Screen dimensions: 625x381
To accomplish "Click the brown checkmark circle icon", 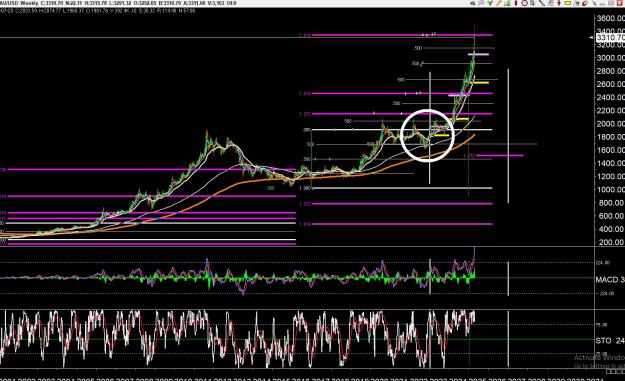I will [x=584, y=3].
